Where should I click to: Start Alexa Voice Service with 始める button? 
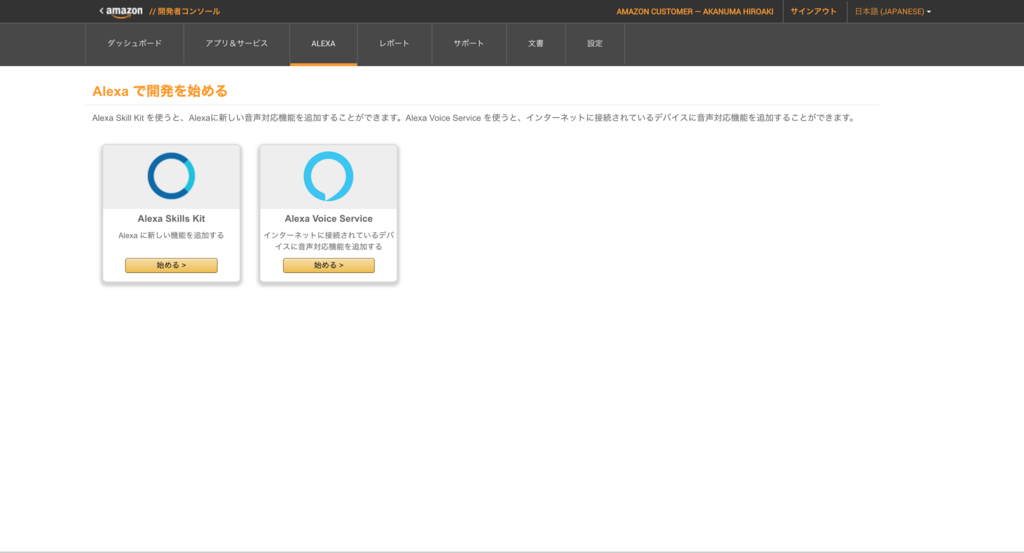pyautogui.click(x=328, y=265)
